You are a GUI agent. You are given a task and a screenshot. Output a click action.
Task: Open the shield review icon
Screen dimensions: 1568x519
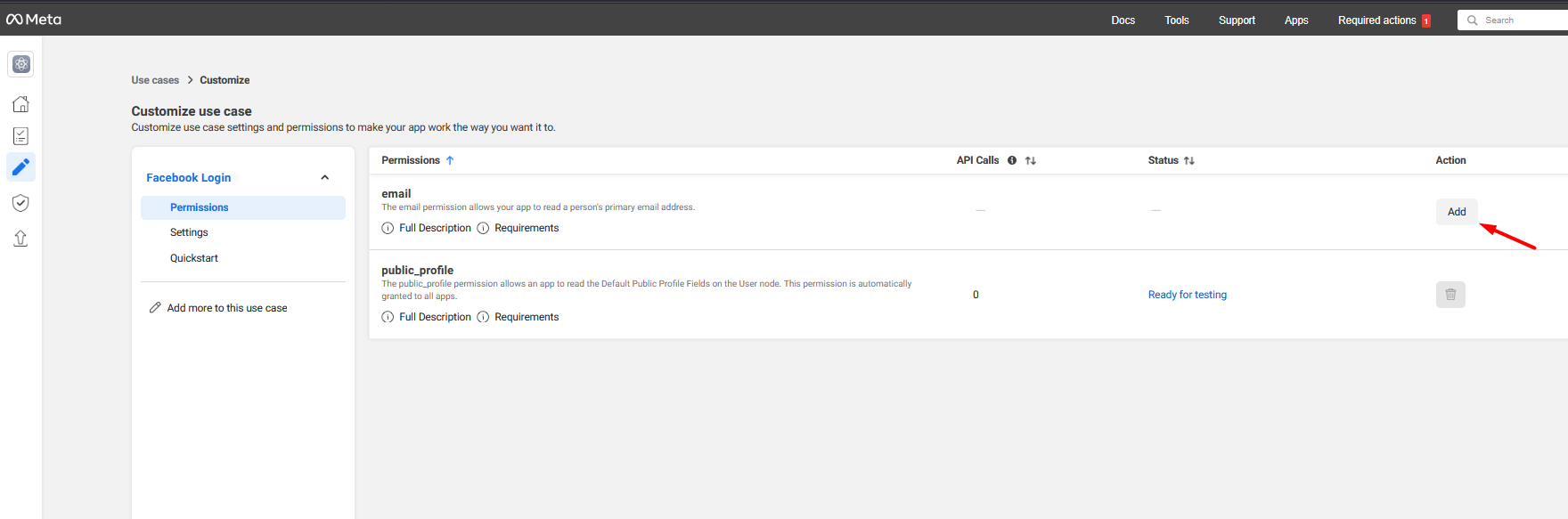tap(20, 203)
